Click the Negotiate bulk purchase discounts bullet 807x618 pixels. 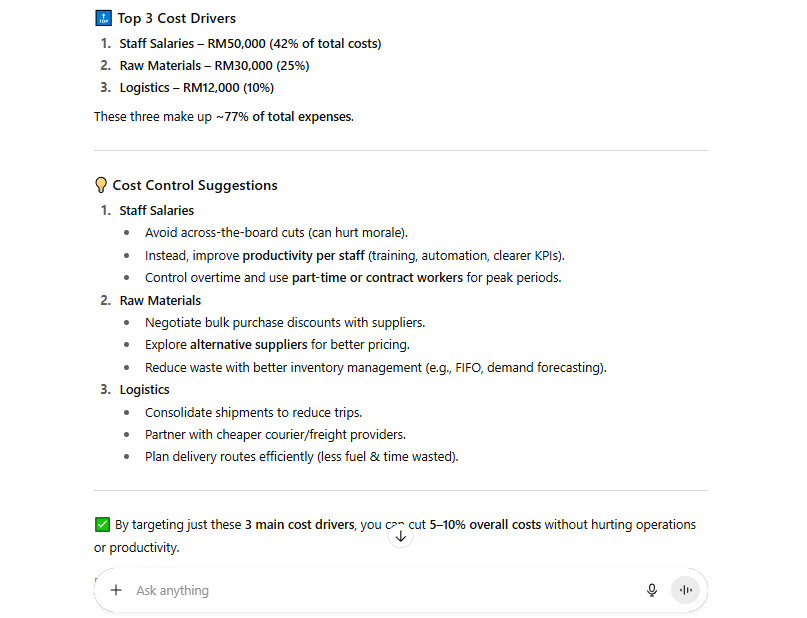click(x=285, y=322)
